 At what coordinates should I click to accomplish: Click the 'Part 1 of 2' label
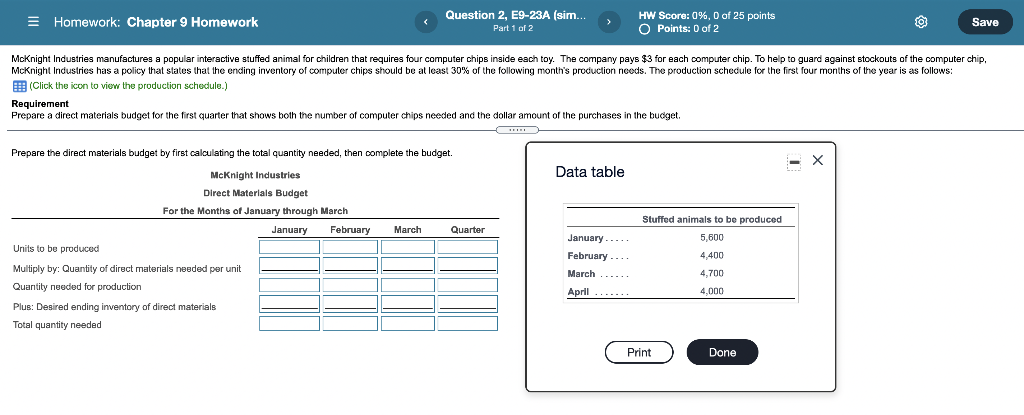pos(513,28)
